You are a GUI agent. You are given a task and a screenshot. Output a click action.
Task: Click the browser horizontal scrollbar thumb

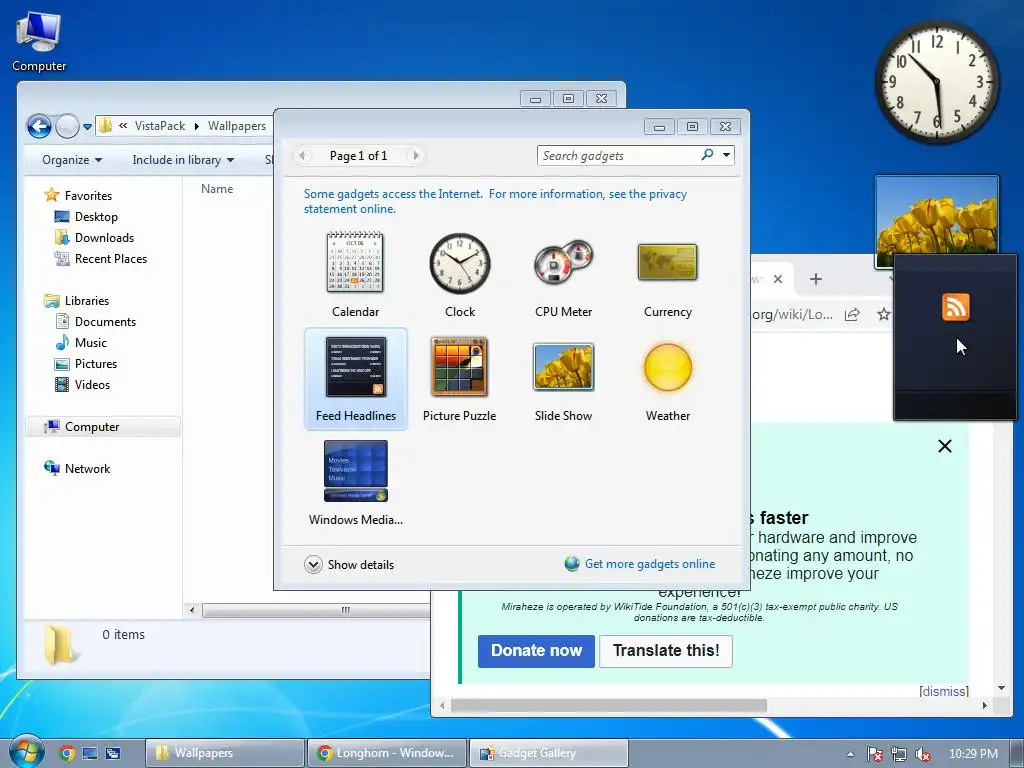609,705
